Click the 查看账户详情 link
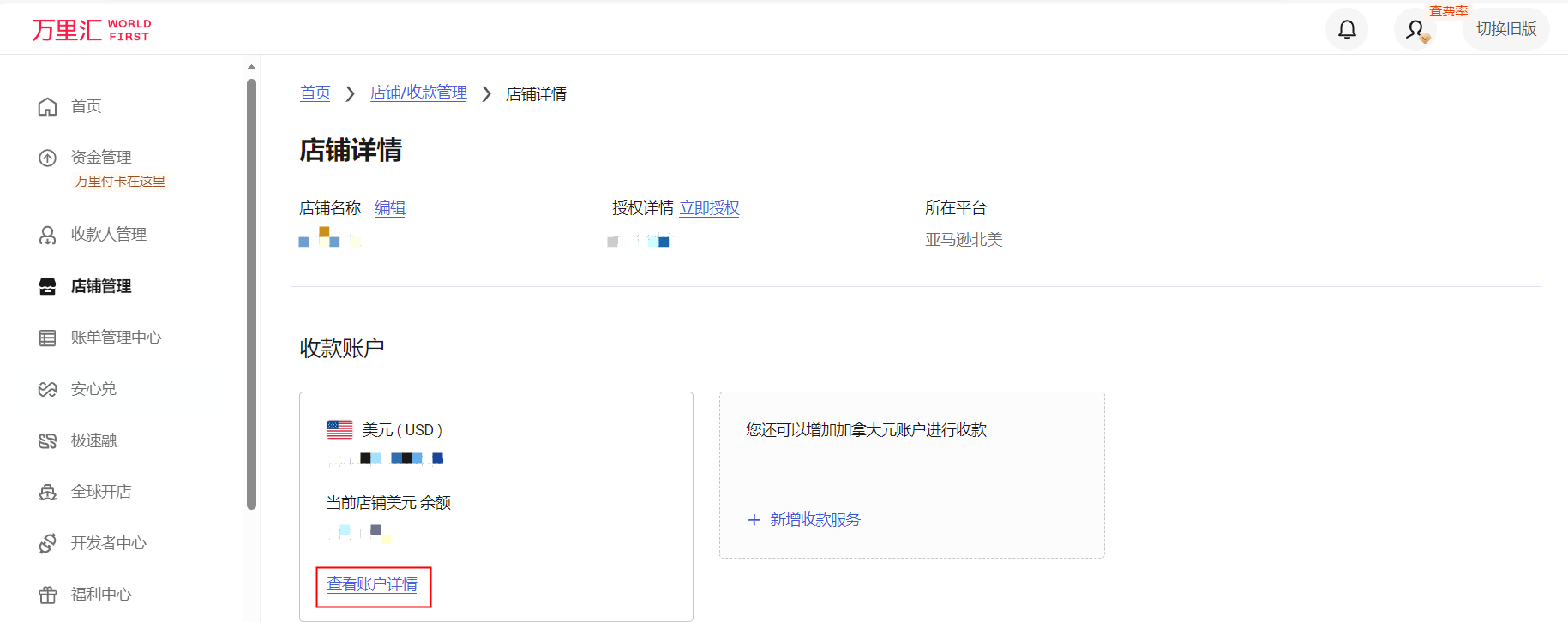Screen dimensions: 1568x622 tap(372, 585)
